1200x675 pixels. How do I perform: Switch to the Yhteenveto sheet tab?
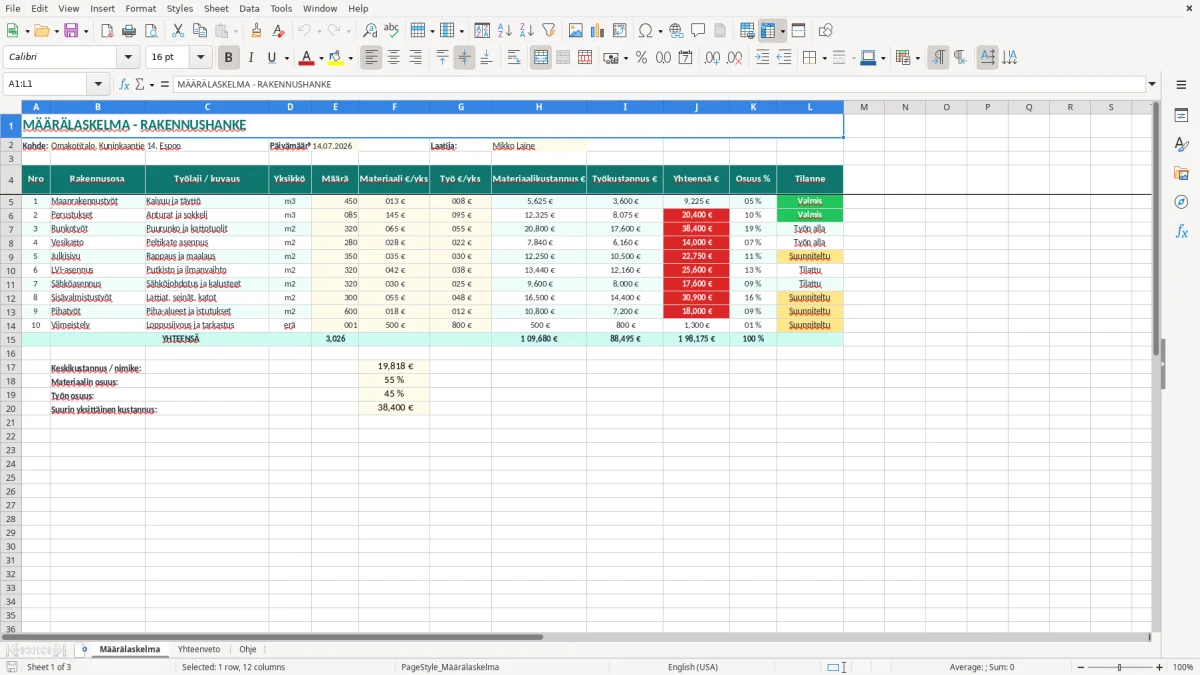[199, 649]
